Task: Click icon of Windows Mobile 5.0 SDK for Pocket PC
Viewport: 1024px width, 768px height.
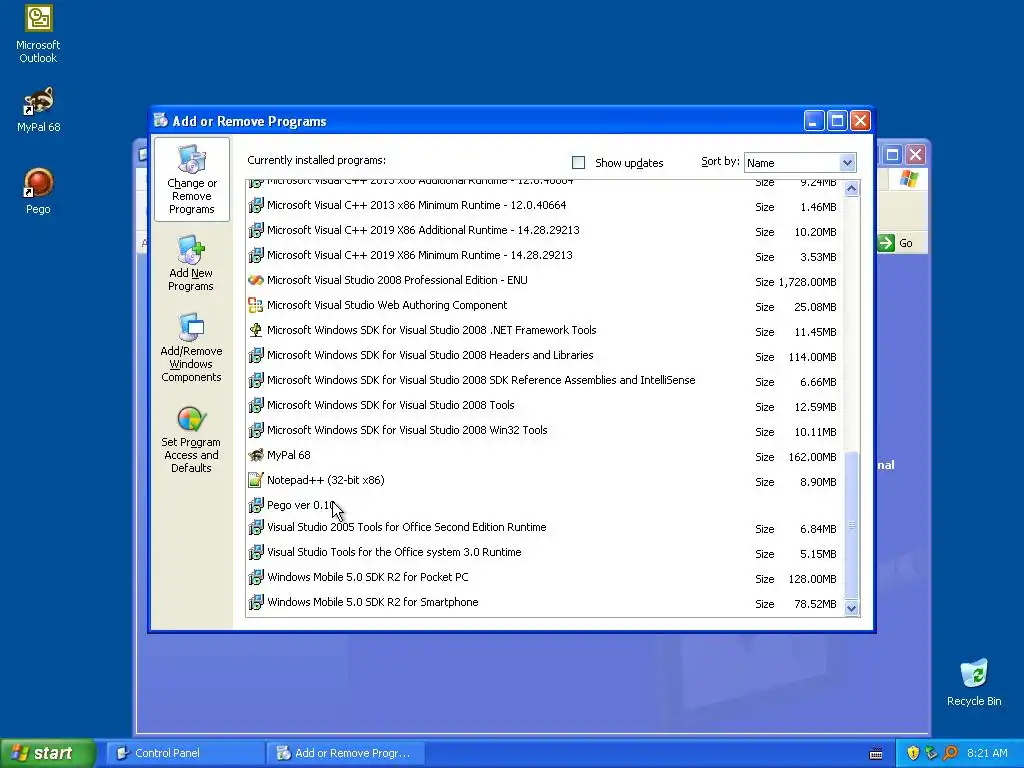Action: (x=255, y=577)
